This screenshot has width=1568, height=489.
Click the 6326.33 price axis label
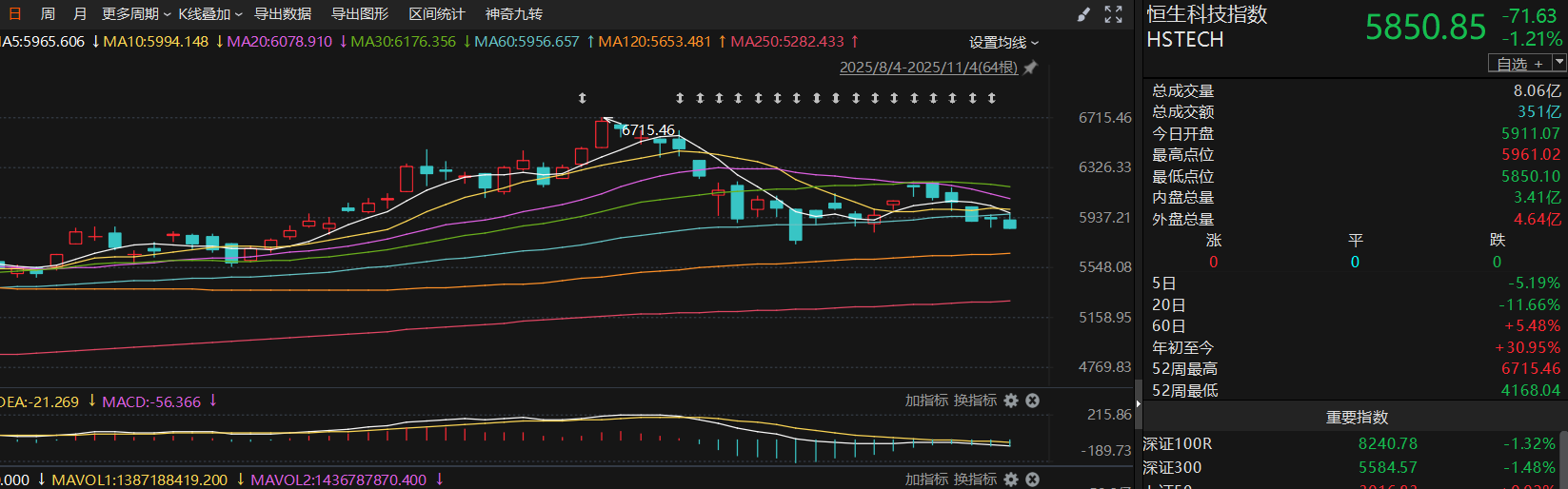(x=1105, y=167)
